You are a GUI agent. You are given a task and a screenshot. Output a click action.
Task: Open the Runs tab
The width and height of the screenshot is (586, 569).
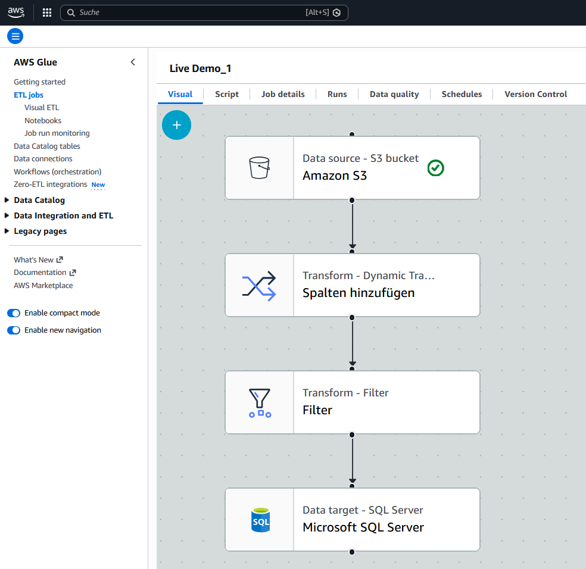[337, 94]
